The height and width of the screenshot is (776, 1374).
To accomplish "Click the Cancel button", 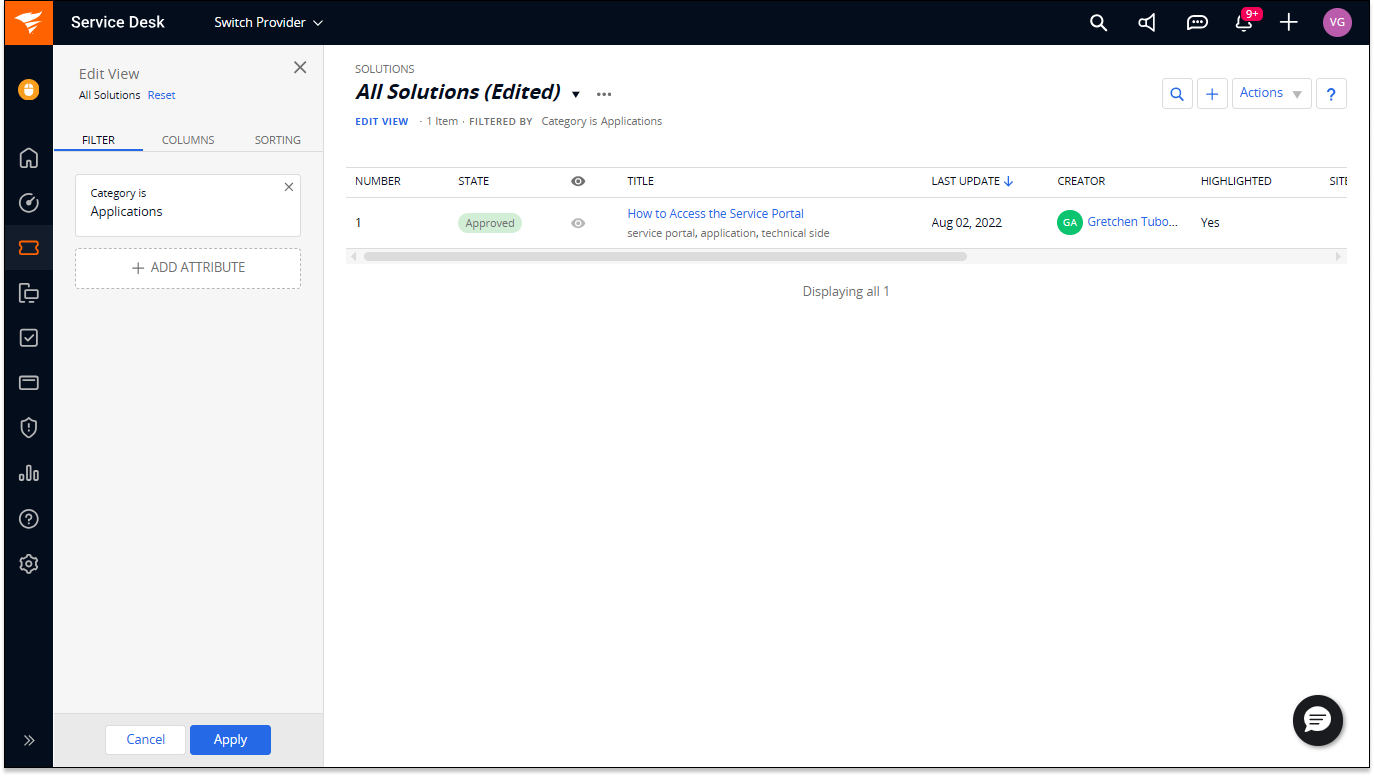I will (x=146, y=740).
